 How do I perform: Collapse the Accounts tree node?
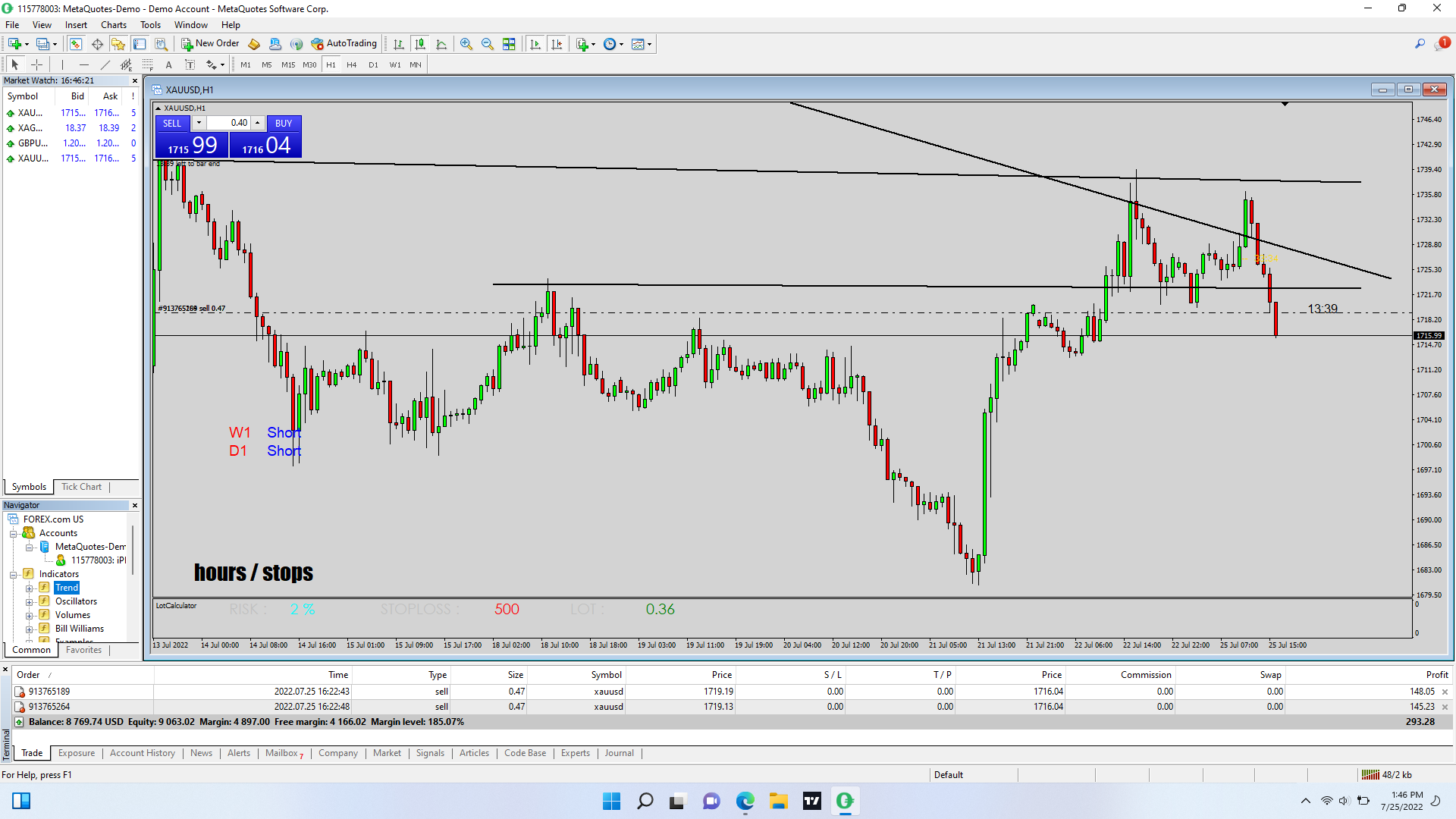click(x=13, y=534)
